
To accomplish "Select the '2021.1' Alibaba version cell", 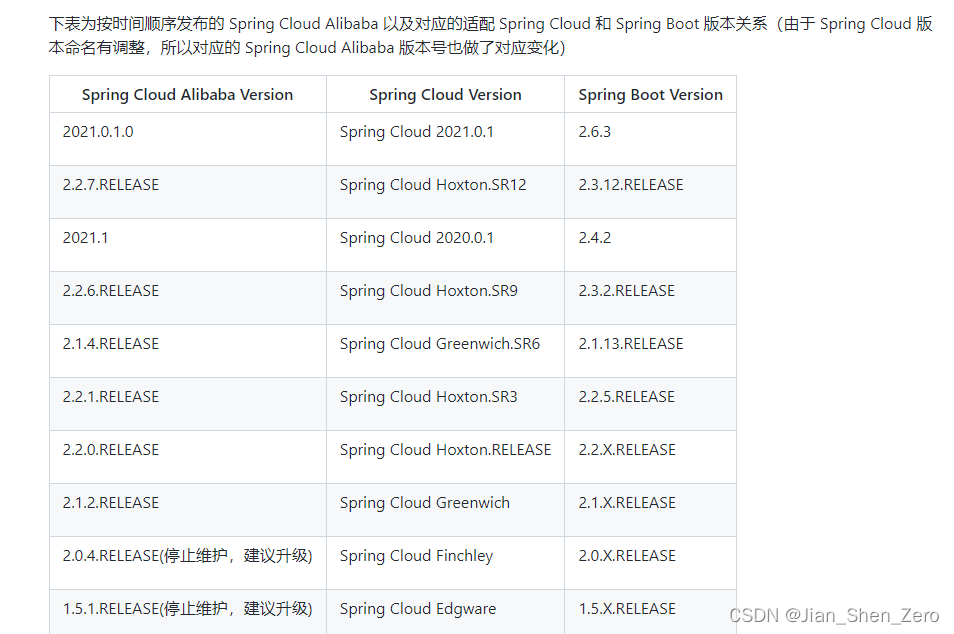I will point(187,245).
